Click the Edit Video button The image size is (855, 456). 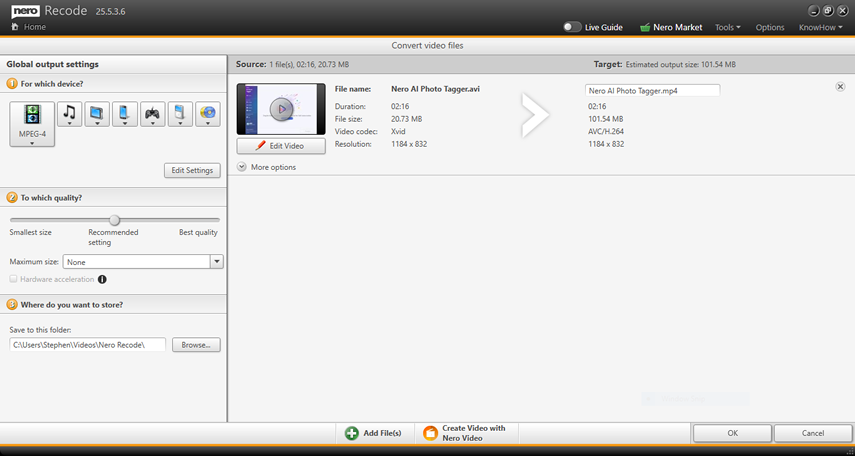[x=281, y=146]
